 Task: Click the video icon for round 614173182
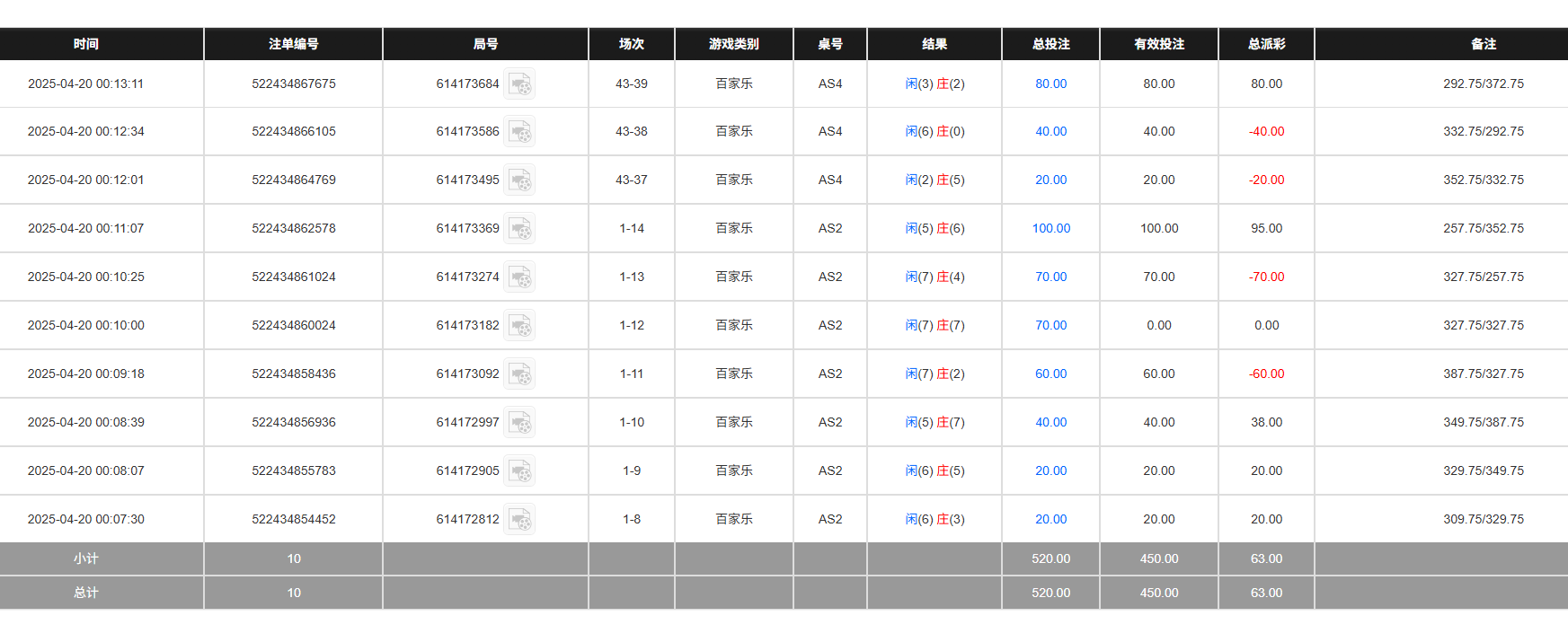click(521, 325)
